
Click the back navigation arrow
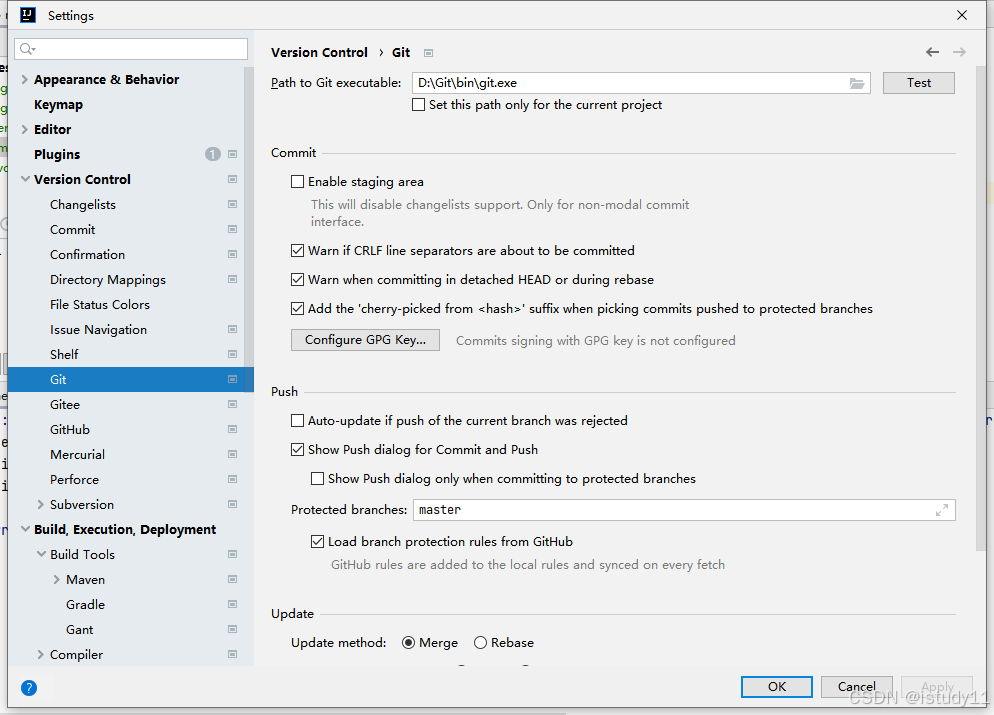coord(932,52)
